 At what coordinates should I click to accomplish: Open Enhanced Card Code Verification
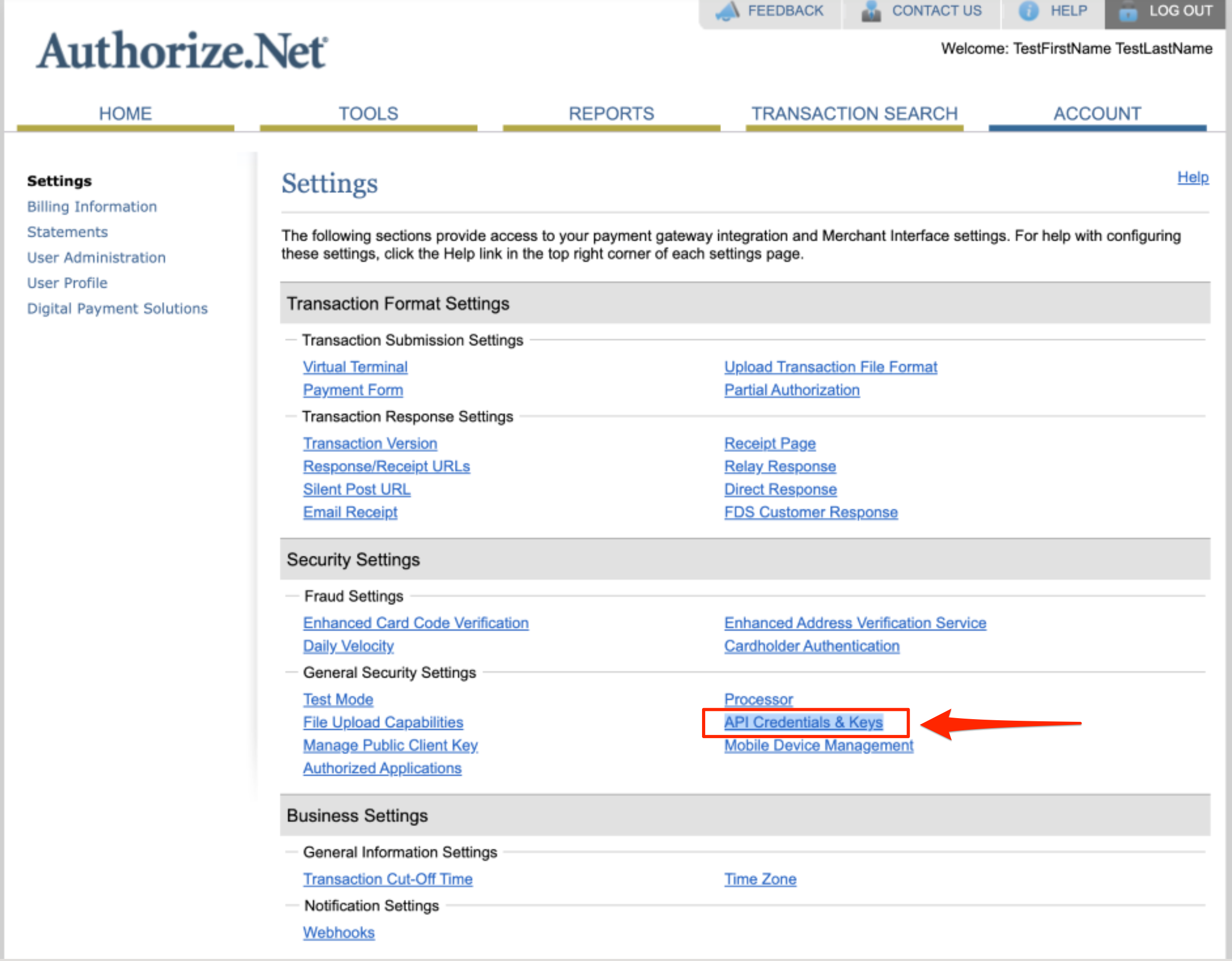coord(416,623)
